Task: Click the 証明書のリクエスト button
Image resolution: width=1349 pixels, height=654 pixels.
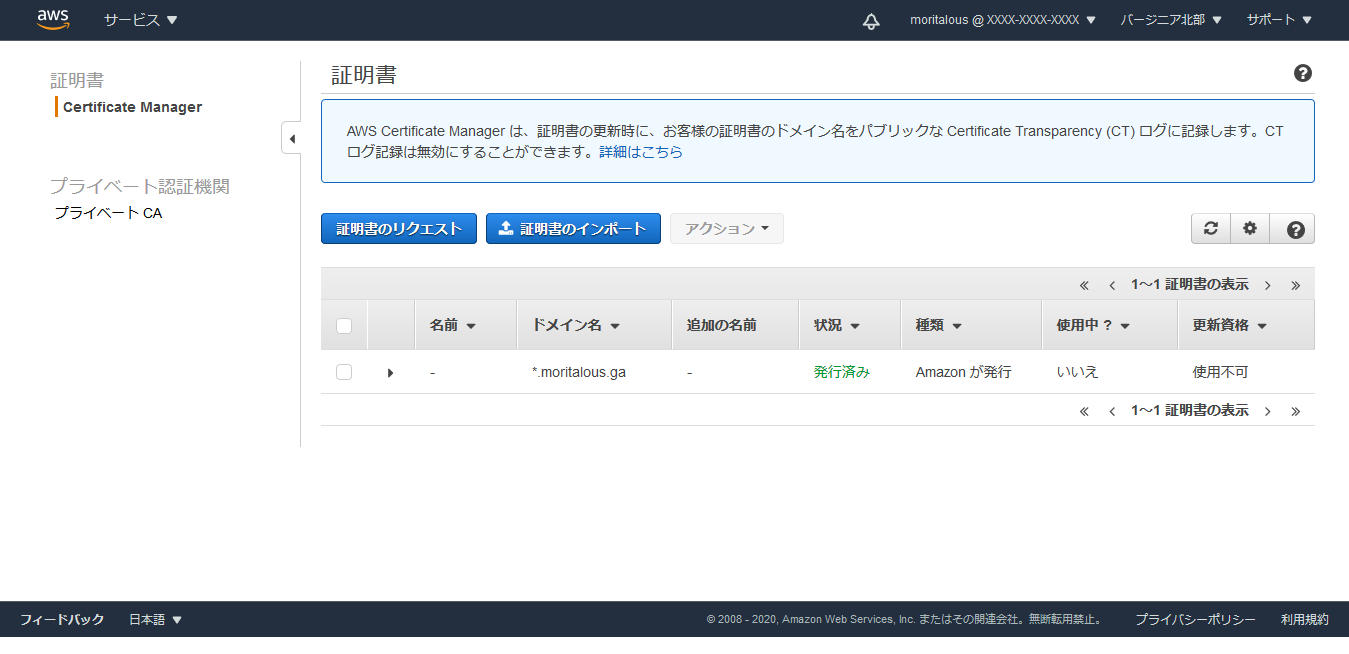Action: point(399,229)
